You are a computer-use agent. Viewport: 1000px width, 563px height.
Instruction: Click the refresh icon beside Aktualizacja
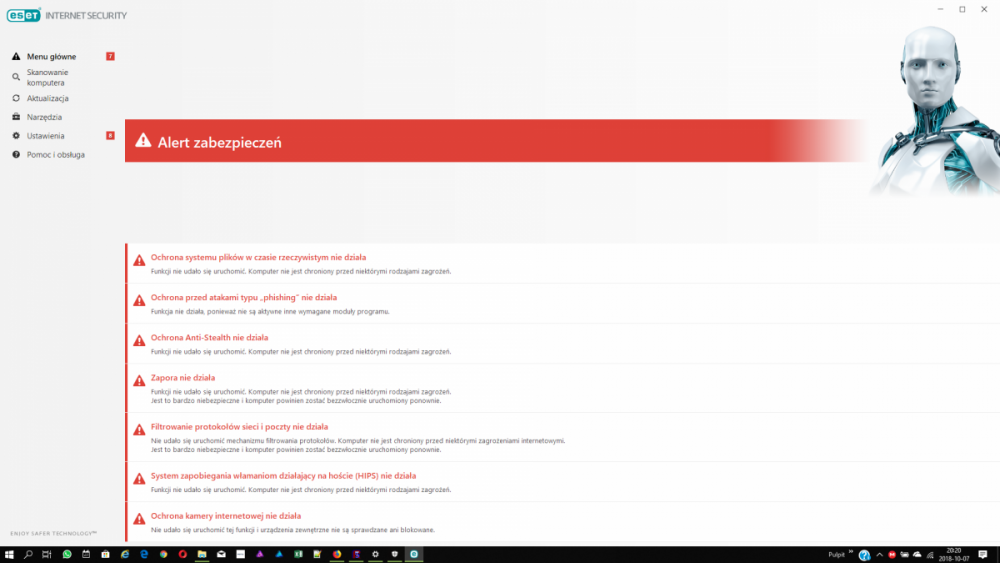[x=16, y=98]
